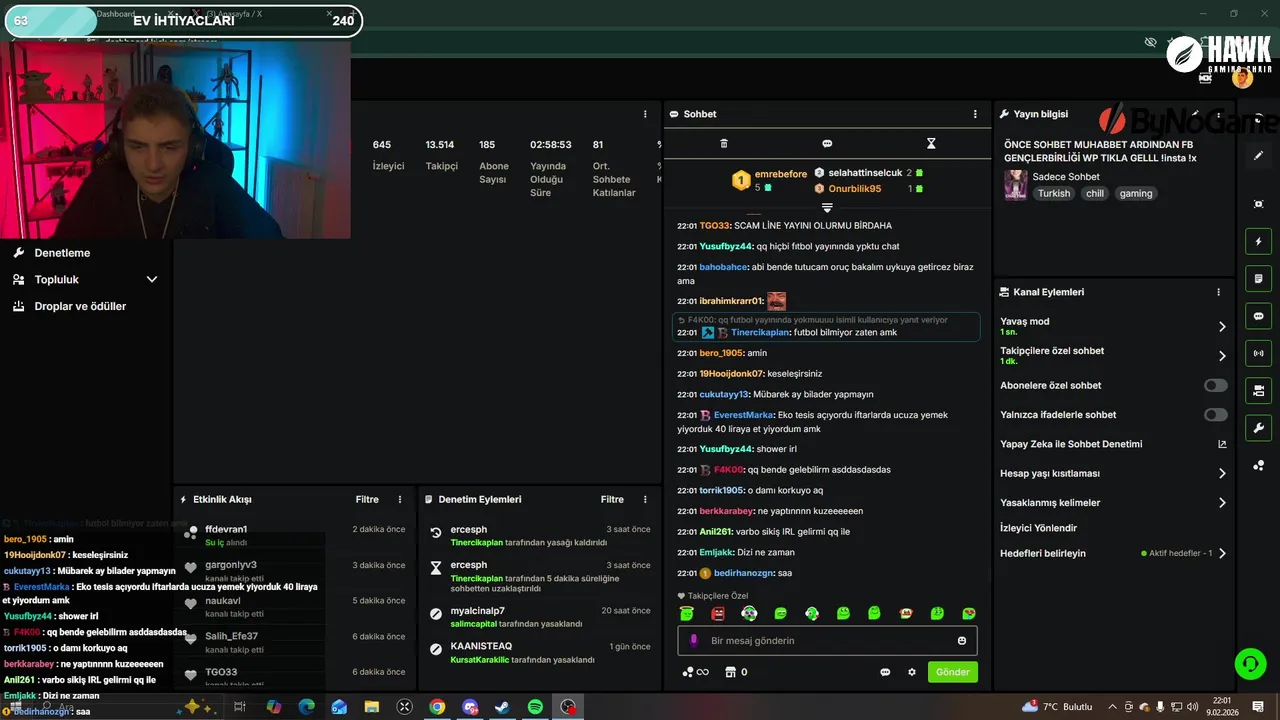This screenshot has width=1280, height=720.
Task: Open Sadece Sohbet category link
Action: pyautogui.click(x=1066, y=177)
